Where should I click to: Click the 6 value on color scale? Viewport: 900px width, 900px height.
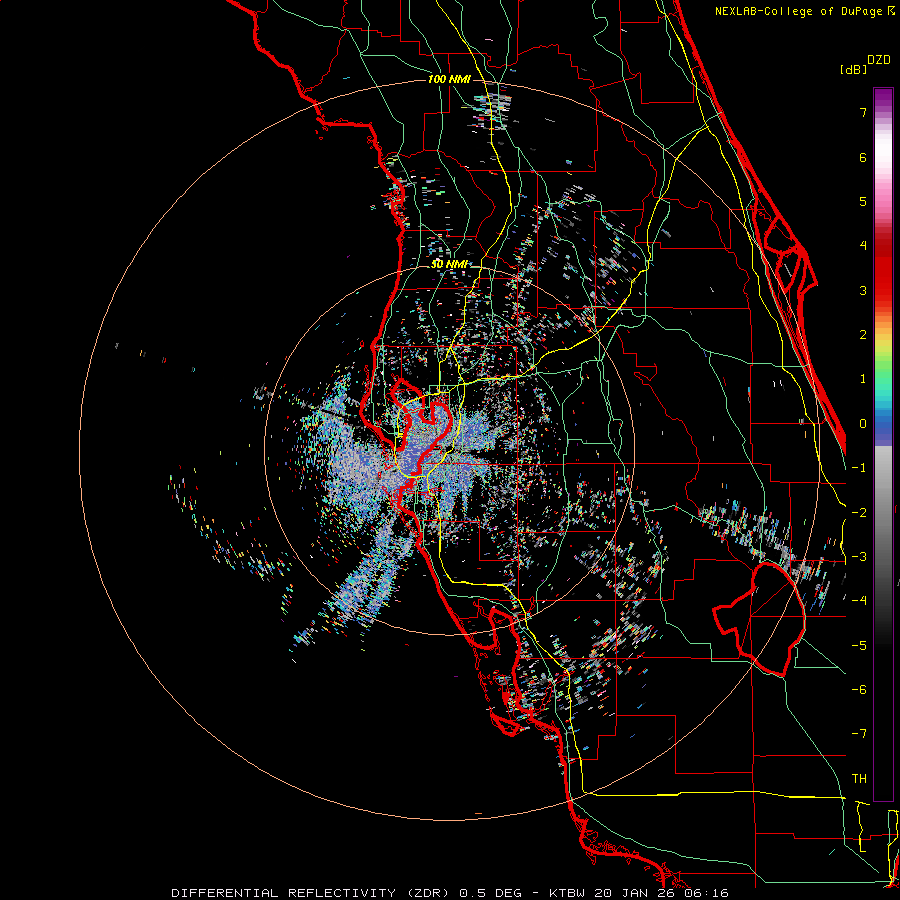click(863, 157)
